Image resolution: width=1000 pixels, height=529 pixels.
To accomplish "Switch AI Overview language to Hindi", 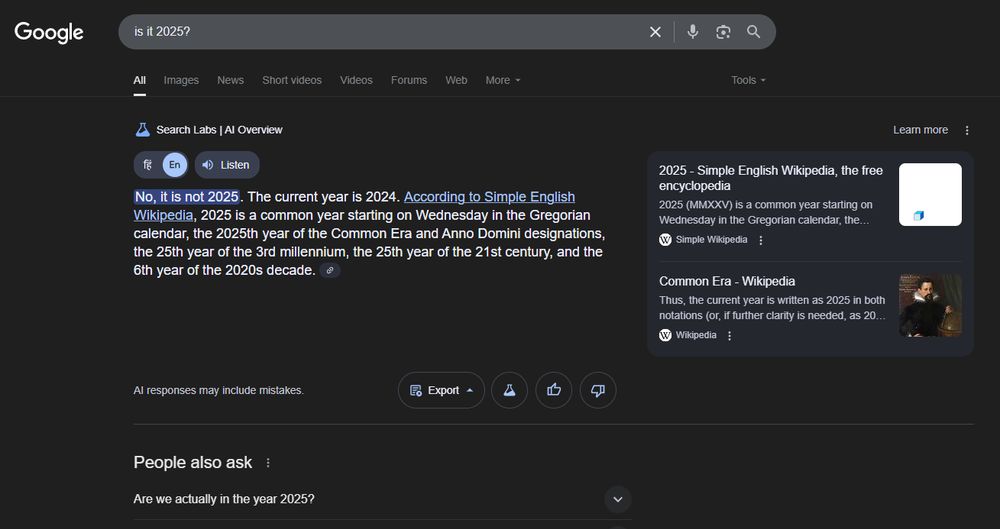I will click(x=147, y=165).
